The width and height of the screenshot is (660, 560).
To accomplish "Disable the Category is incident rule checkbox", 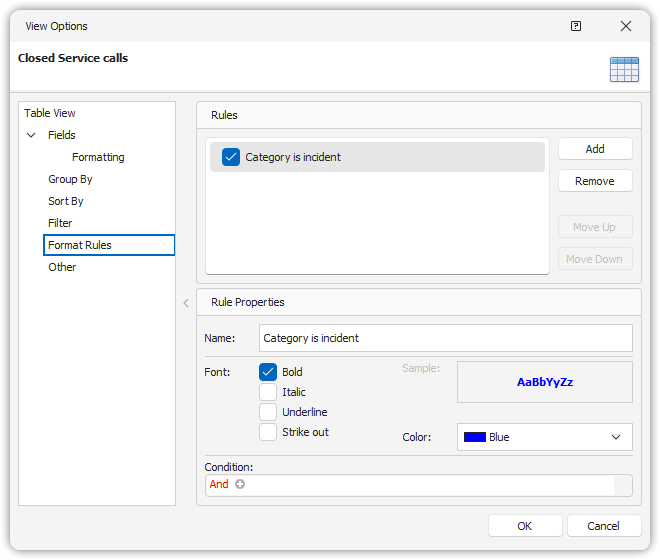I will click(x=231, y=157).
